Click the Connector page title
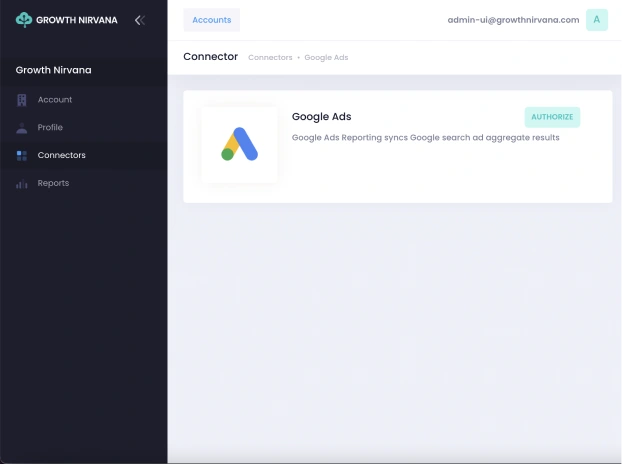This screenshot has width=622, height=464. tap(211, 57)
